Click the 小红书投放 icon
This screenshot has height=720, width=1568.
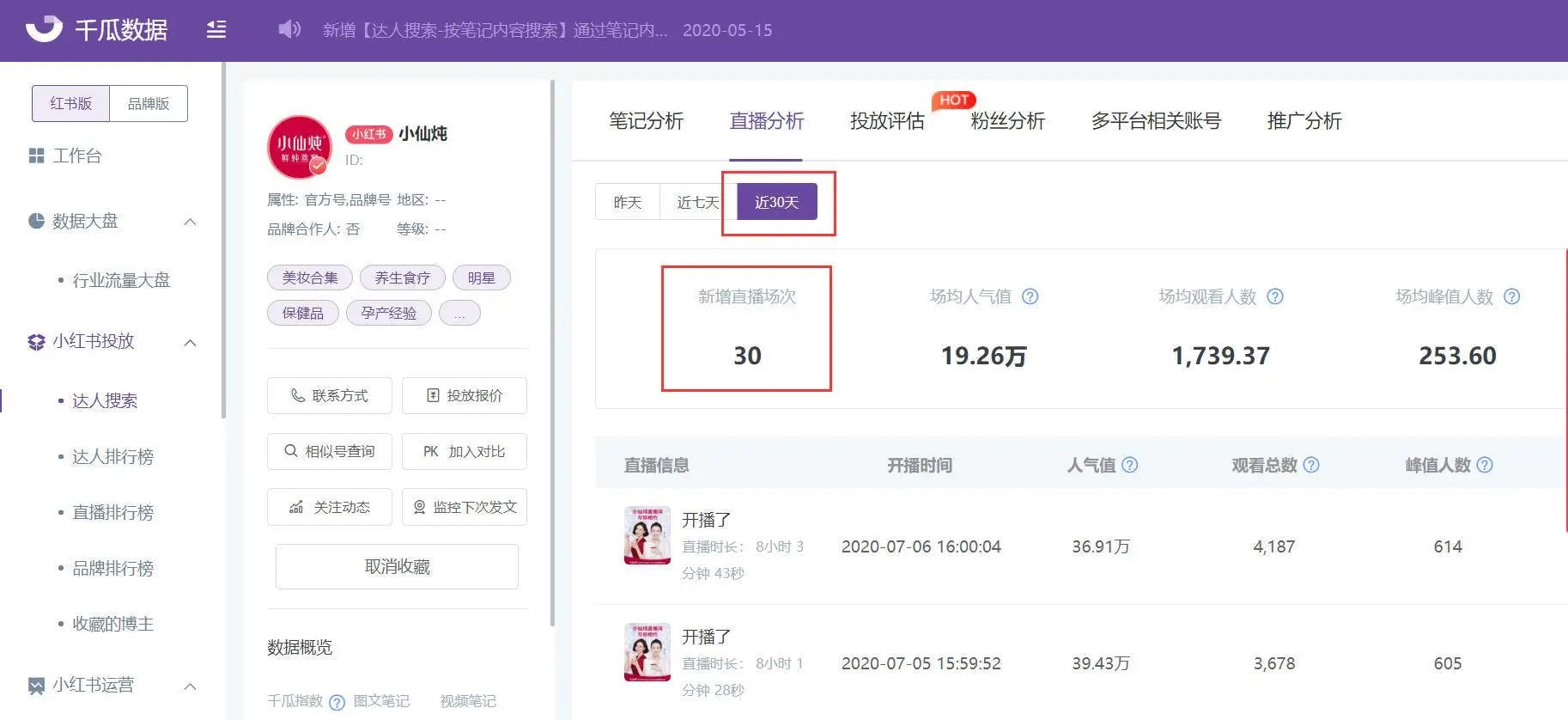coord(36,342)
